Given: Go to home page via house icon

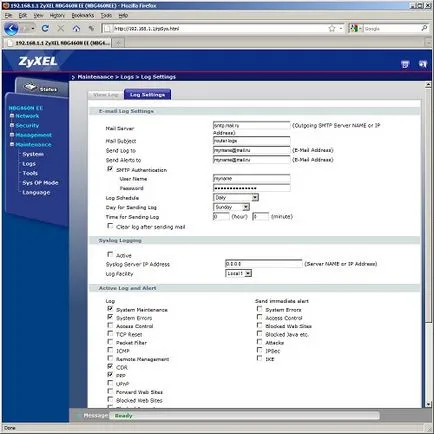Looking at the screenshot, I should [76, 29].
